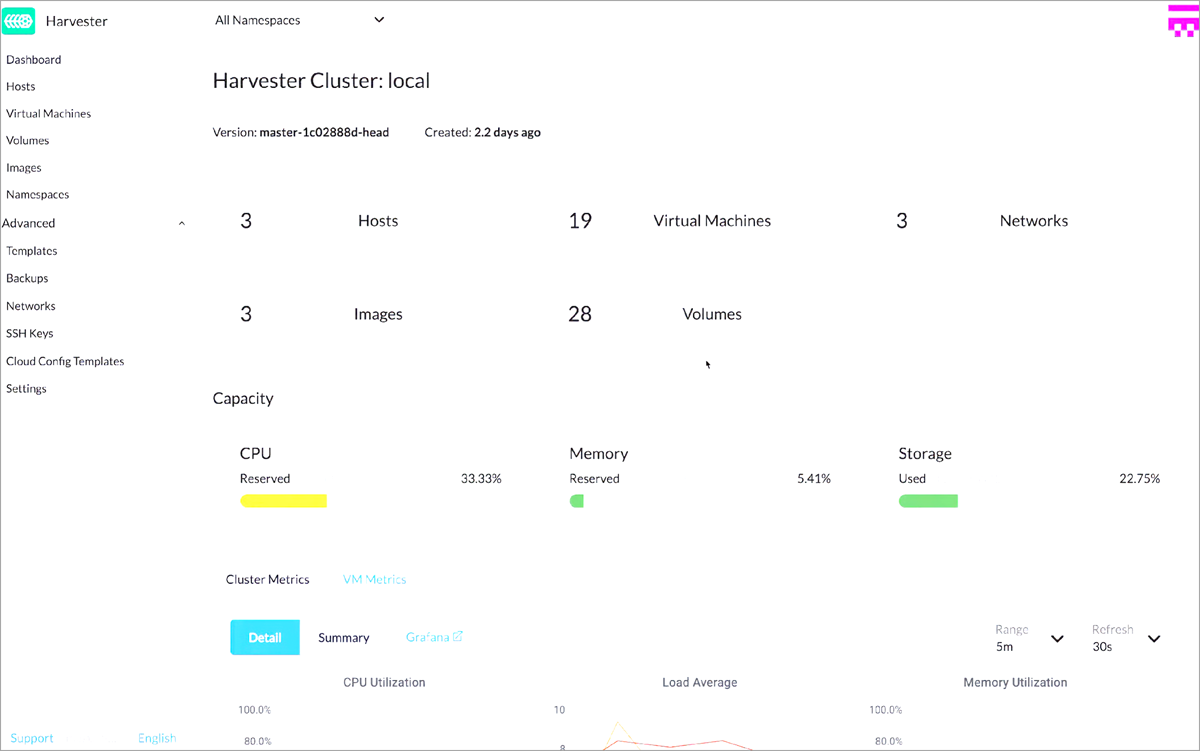
Task: Open Images in the sidebar
Action: click(x=24, y=168)
